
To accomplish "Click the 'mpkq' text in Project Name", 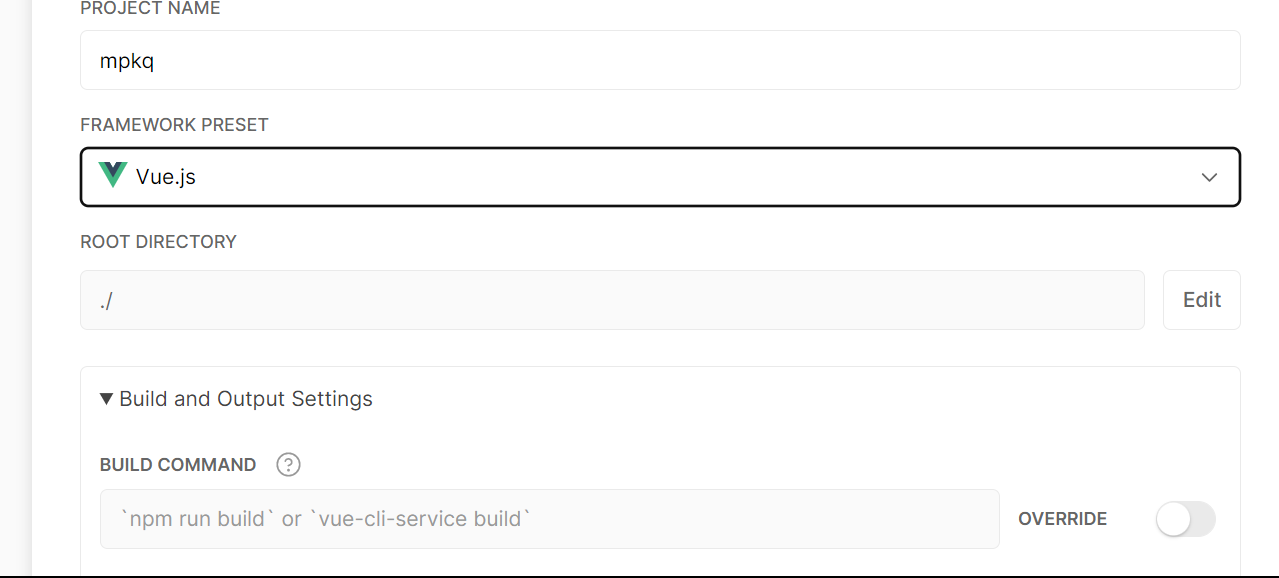I will tap(127, 61).
